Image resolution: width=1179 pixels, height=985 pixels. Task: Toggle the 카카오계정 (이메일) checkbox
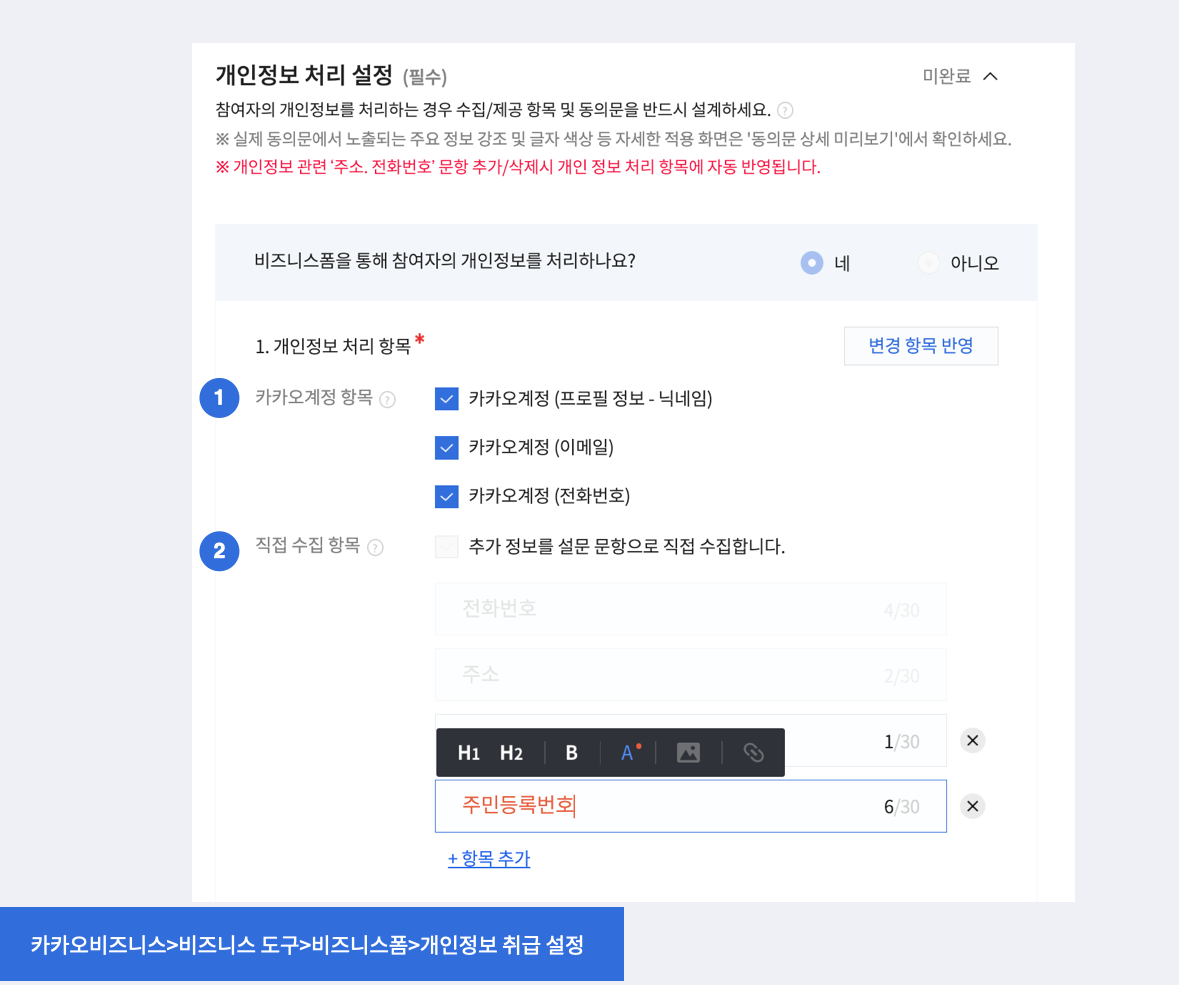(x=447, y=447)
